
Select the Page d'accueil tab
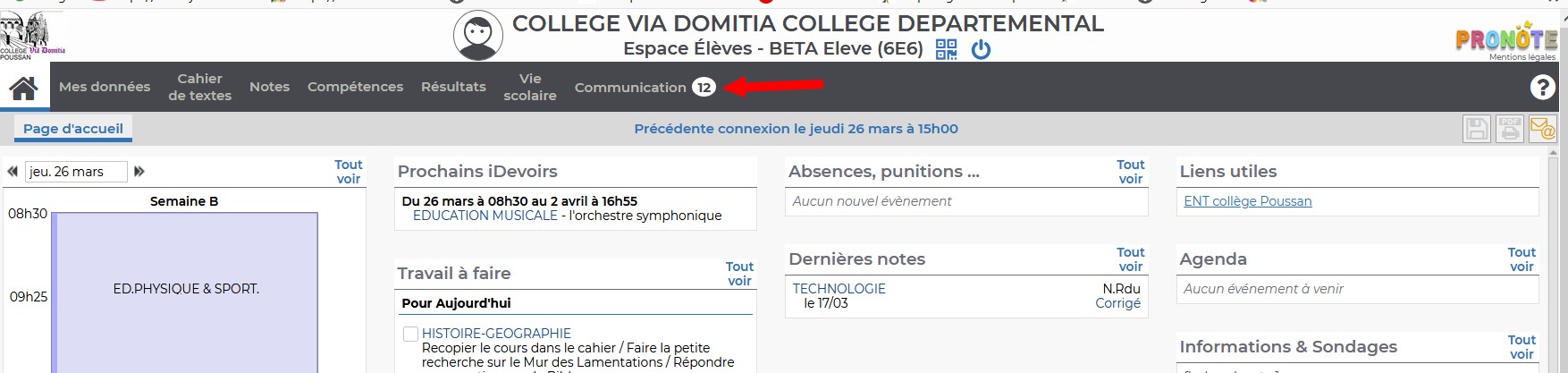73,129
